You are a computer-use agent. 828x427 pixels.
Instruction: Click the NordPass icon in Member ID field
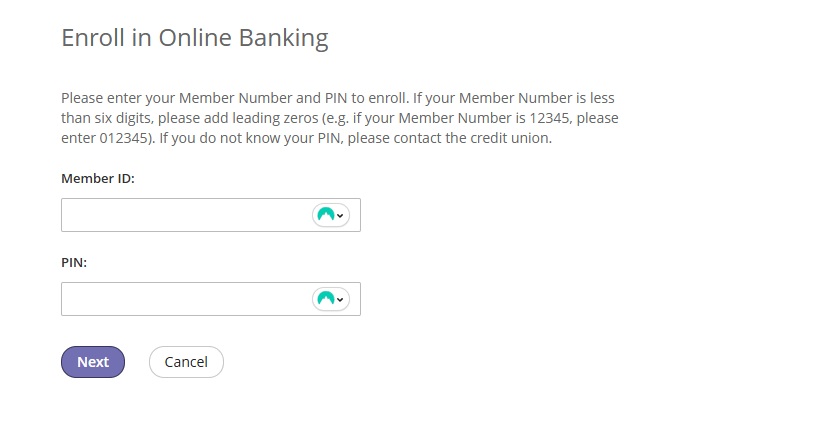(x=325, y=215)
